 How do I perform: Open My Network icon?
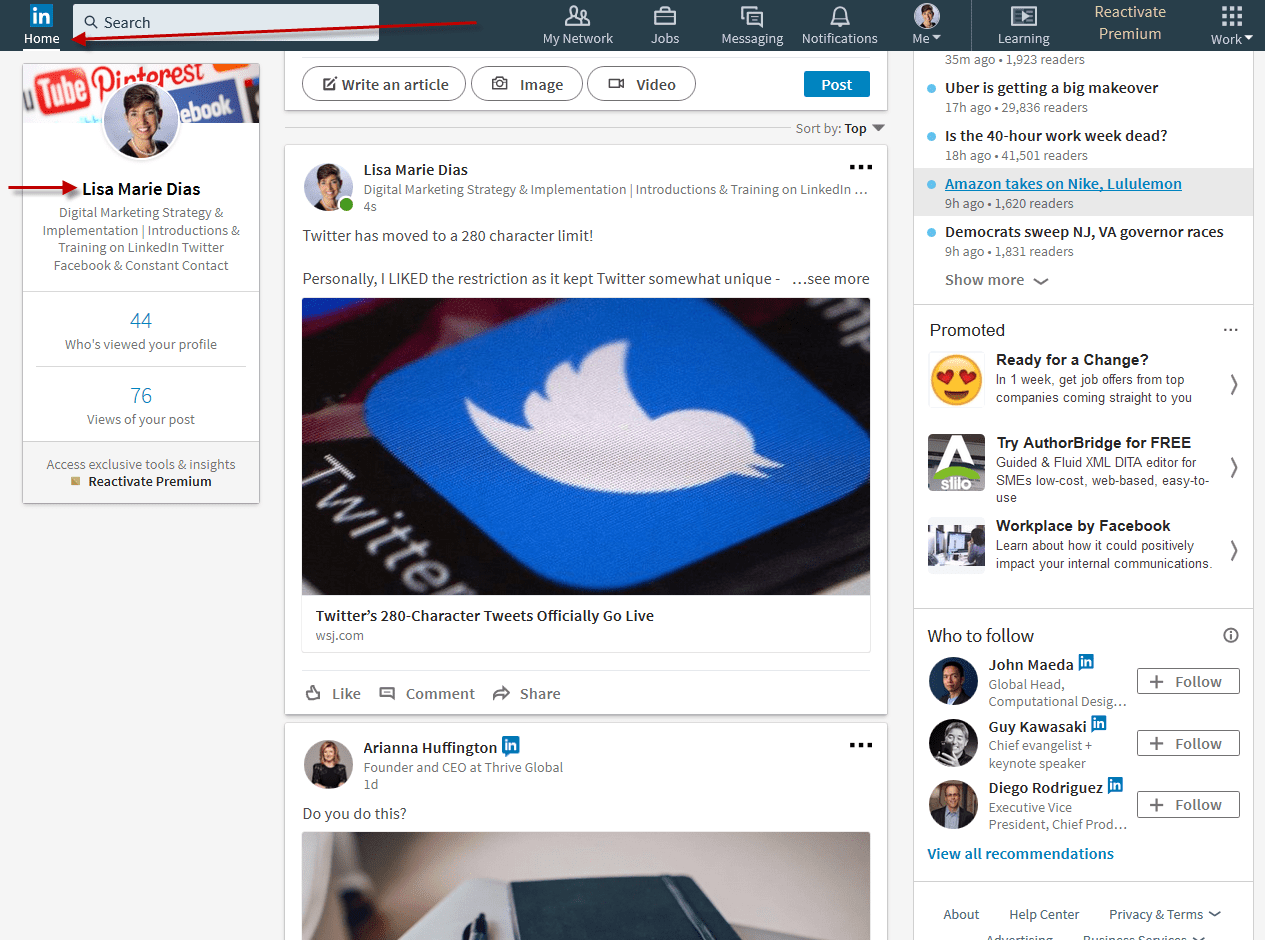[578, 16]
